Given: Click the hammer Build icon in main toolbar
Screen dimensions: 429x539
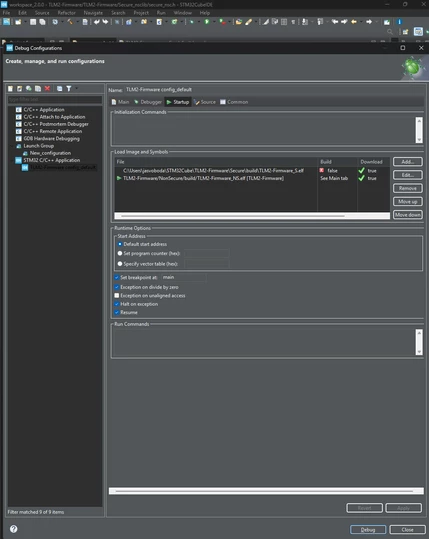Looking at the screenshot, I should click(70, 22).
